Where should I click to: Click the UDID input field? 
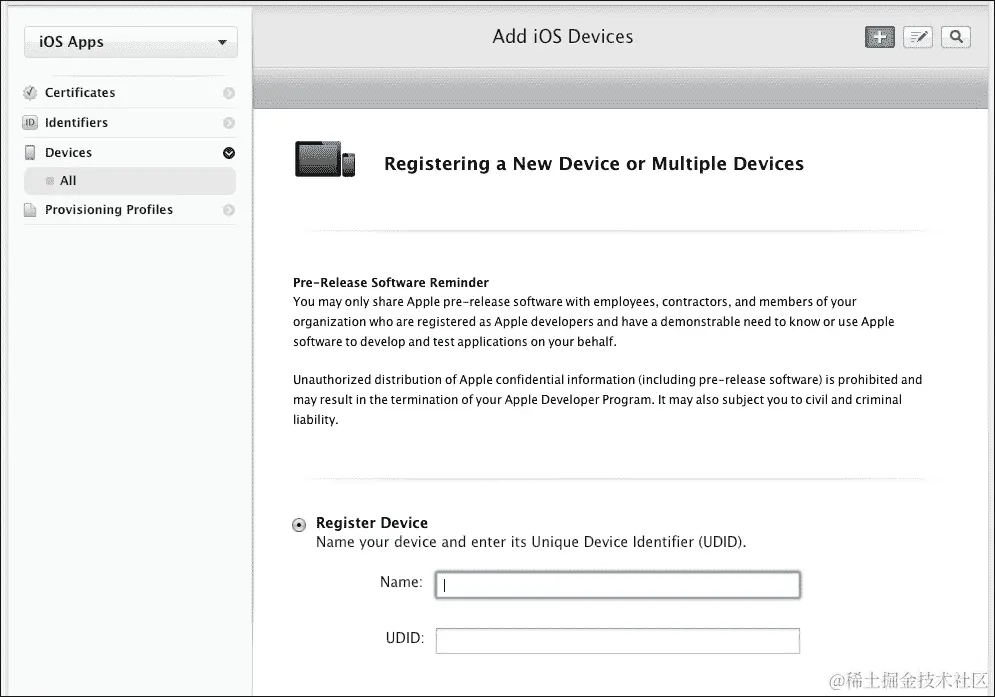click(x=617, y=641)
